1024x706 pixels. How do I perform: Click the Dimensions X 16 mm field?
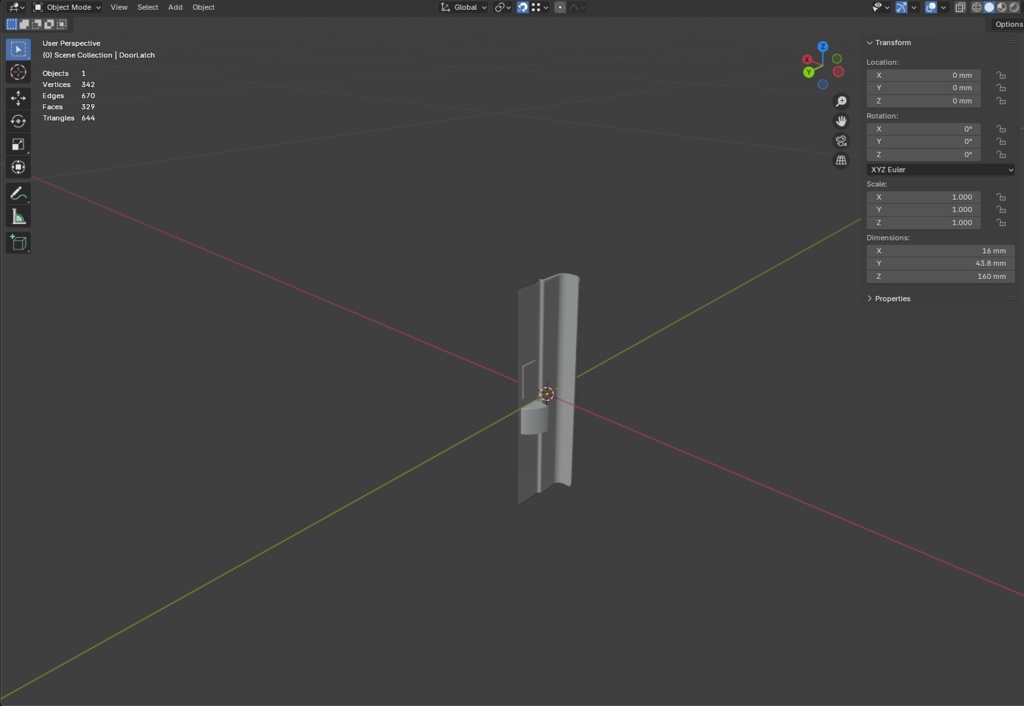click(x=940, y=251)
